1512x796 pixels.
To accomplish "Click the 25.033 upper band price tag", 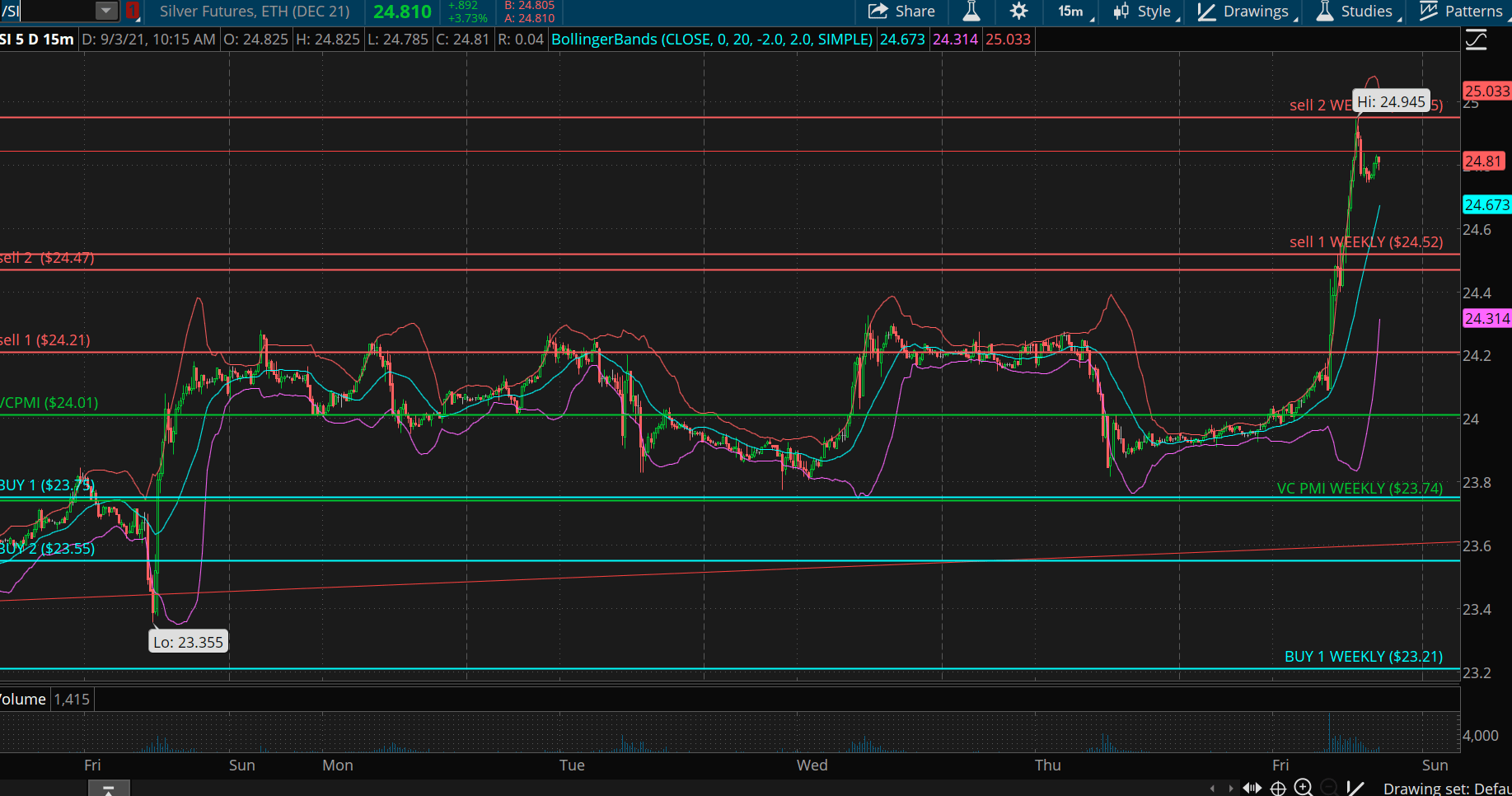I will coord(1486,91).
